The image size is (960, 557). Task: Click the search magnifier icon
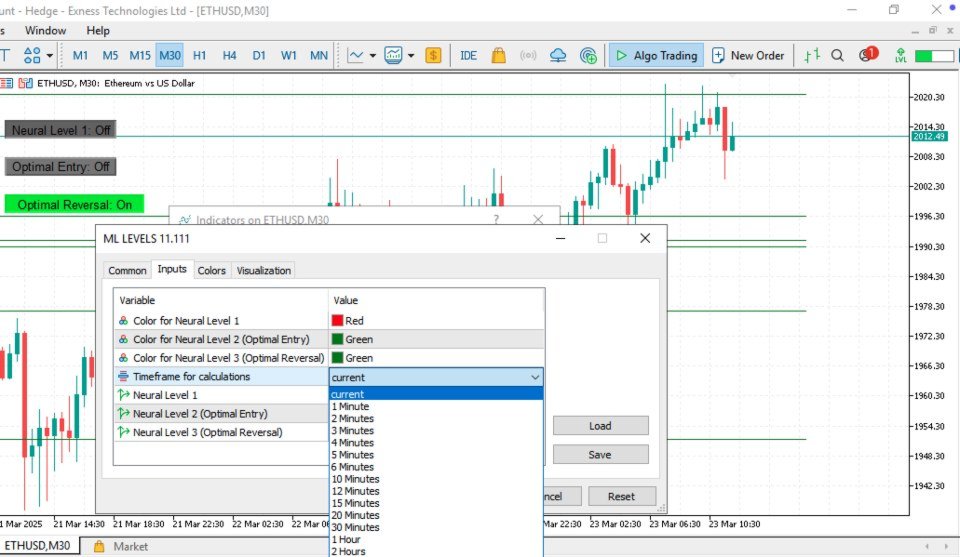837,56
